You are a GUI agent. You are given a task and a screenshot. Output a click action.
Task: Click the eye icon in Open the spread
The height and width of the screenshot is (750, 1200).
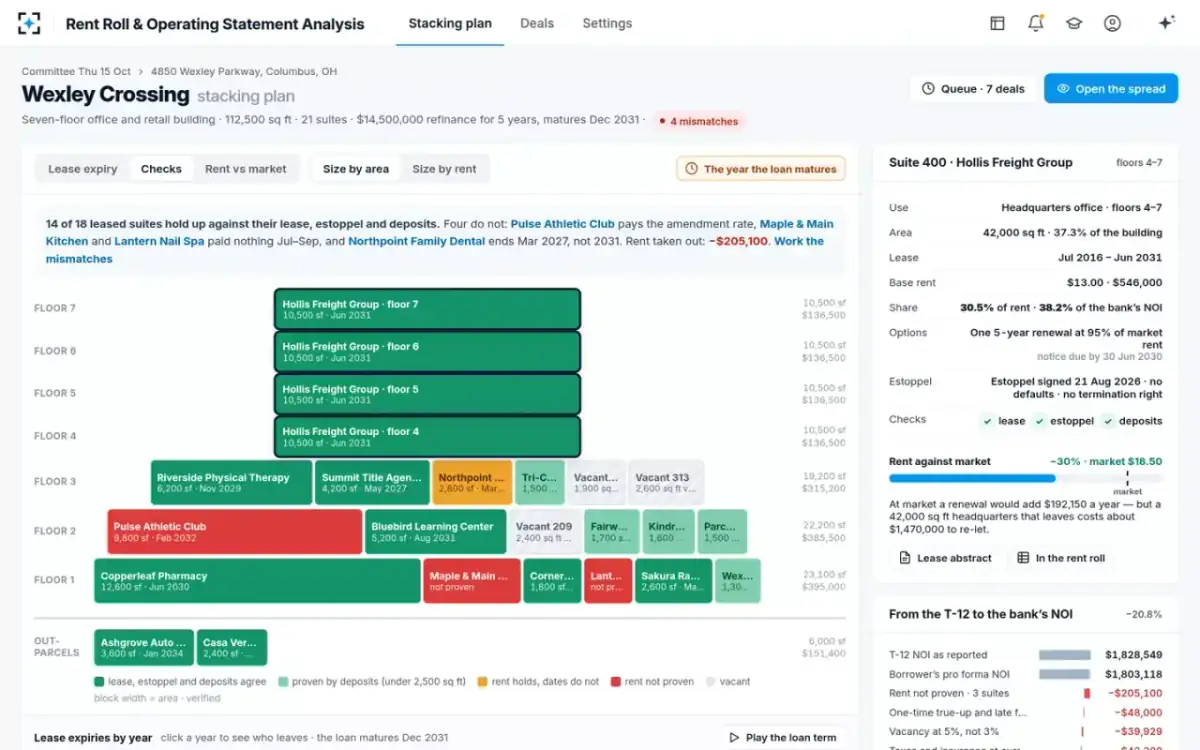(x=1063, y=89)
